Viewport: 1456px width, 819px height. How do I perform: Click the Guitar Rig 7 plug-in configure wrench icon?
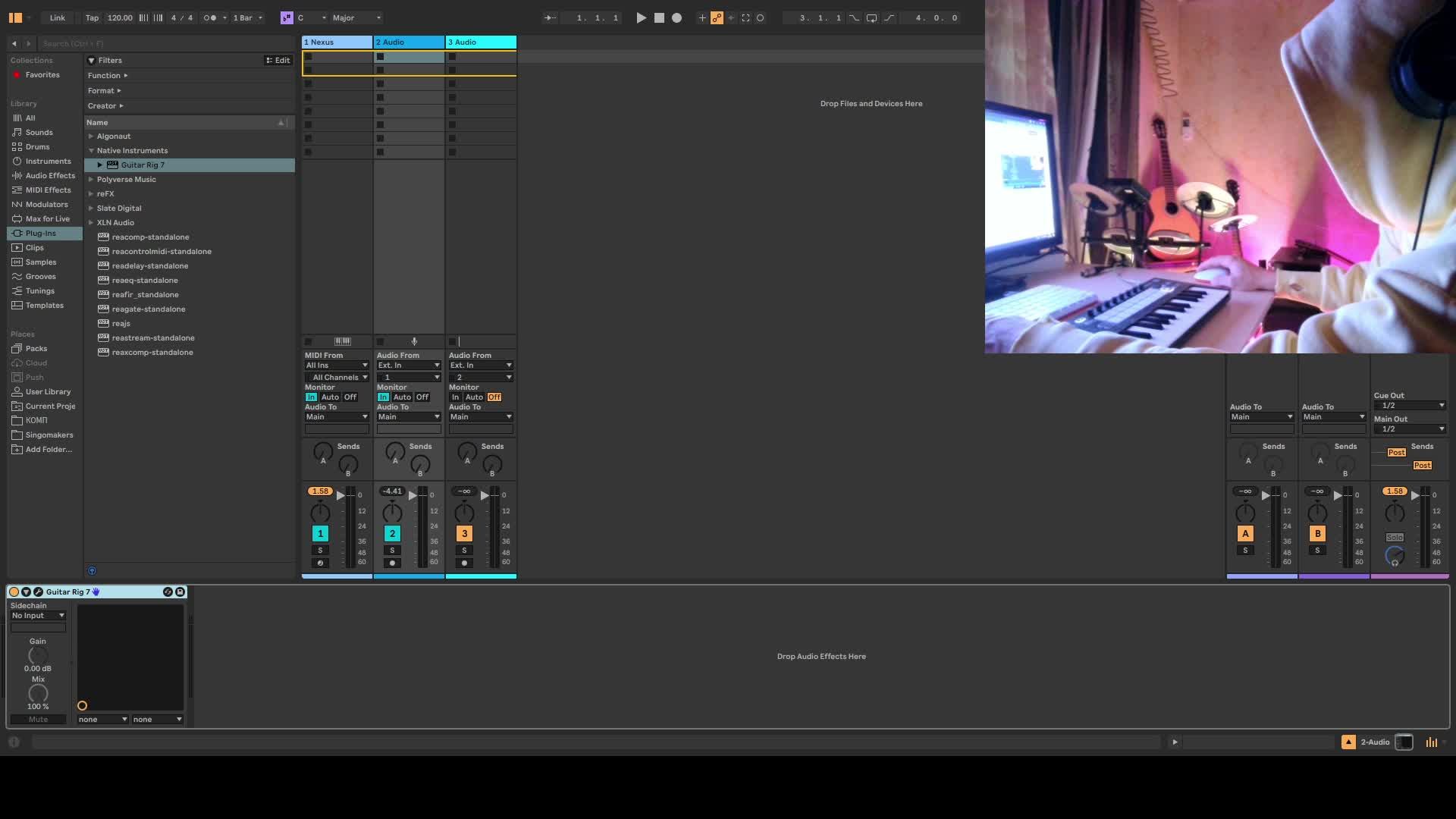(38, 592)
